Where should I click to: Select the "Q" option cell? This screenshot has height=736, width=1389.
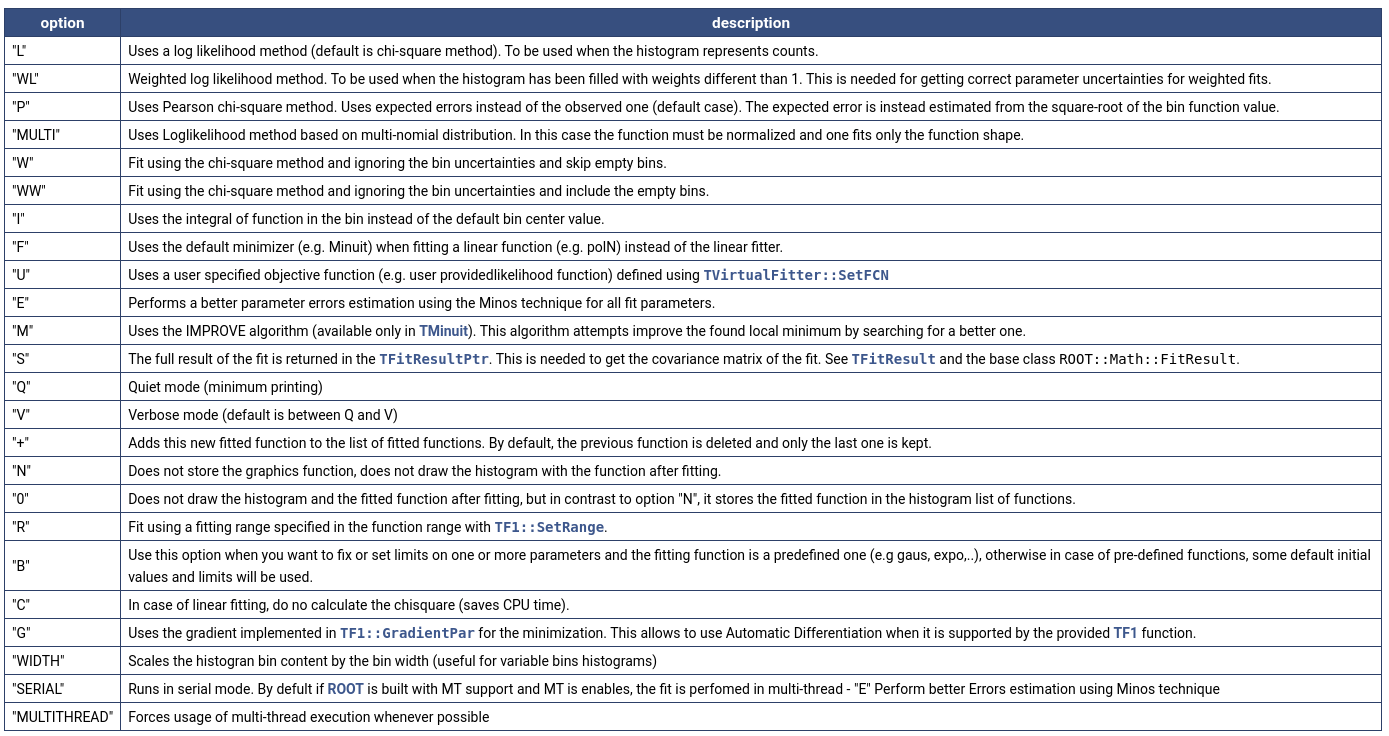click(x=63, y=387)
